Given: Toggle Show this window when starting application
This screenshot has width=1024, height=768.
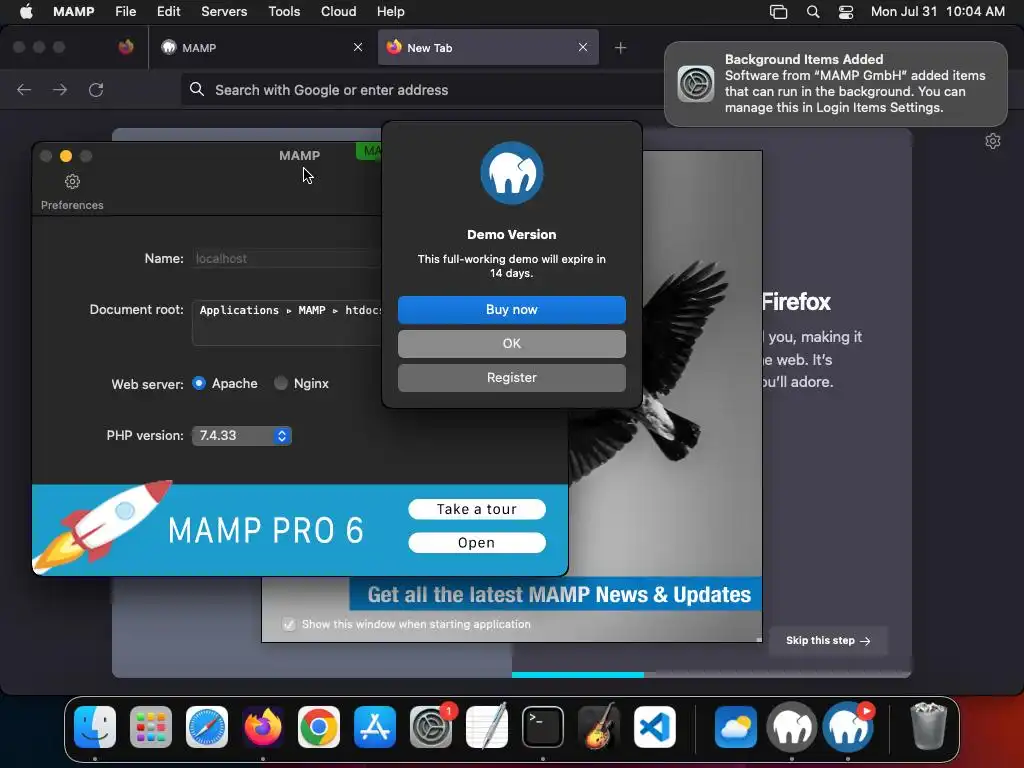Looking at the screenshot, I should (289, 624).
